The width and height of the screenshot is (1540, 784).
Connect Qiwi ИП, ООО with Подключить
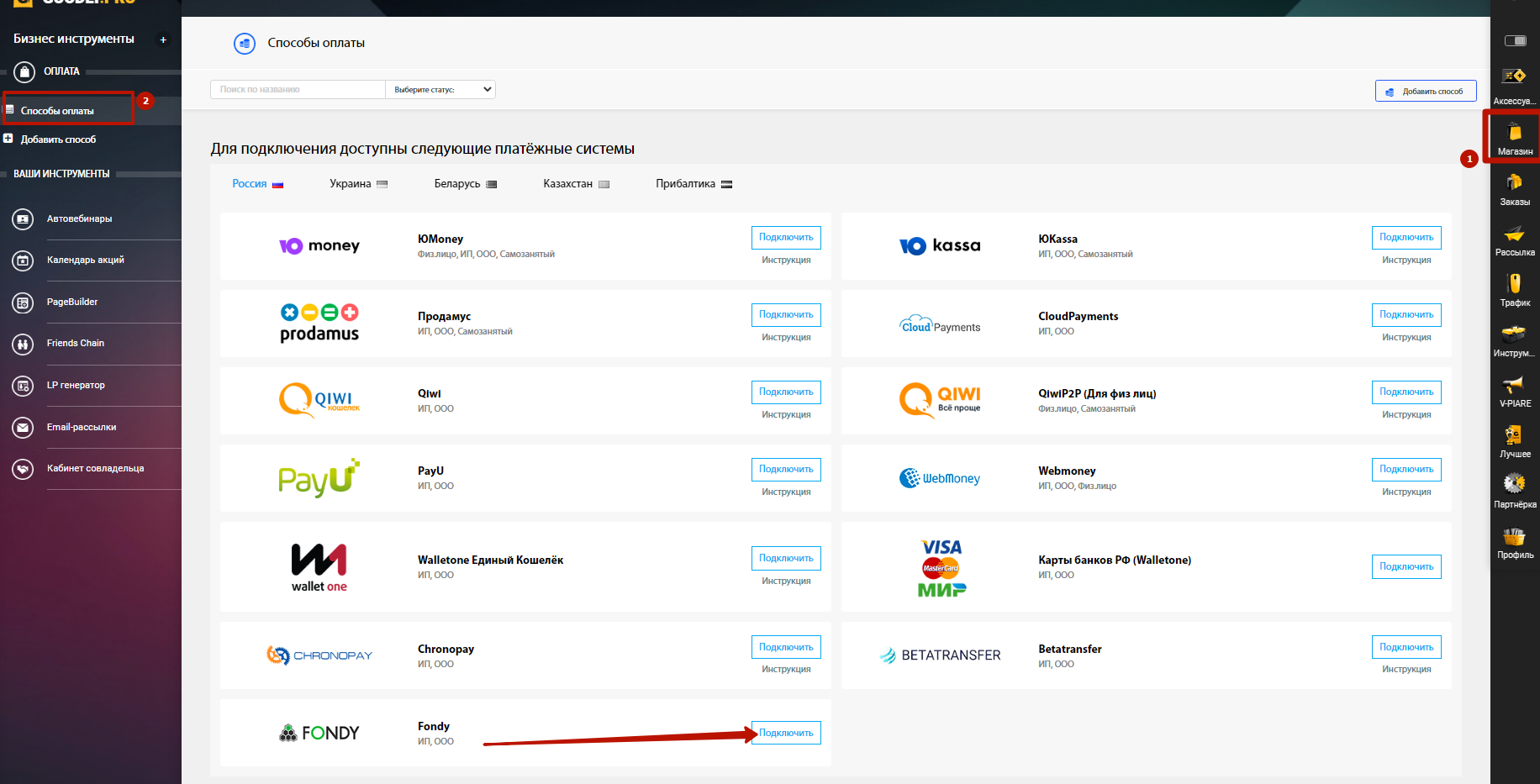click(786, 392)
